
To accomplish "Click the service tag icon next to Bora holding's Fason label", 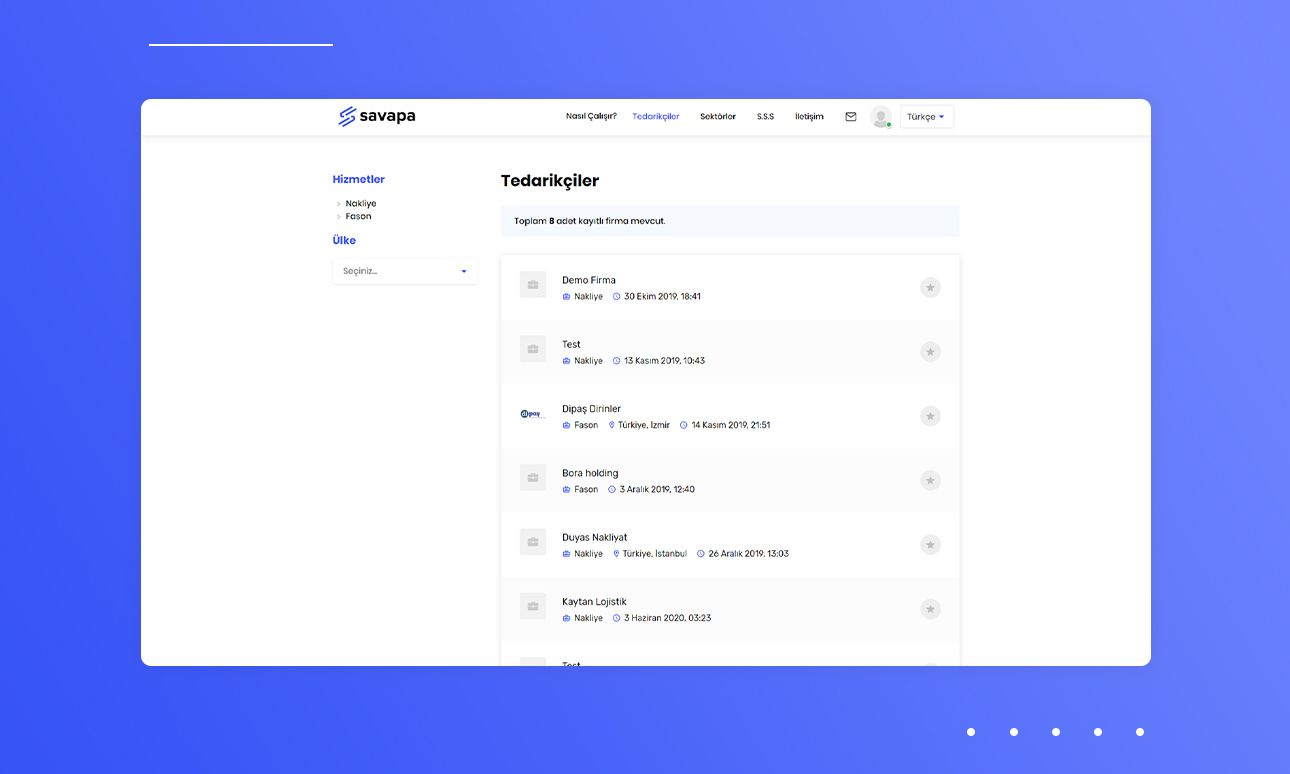I will point(566,489).
